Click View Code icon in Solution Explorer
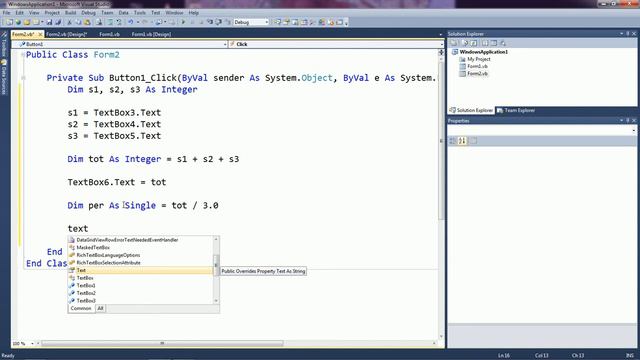 [485, 43]
